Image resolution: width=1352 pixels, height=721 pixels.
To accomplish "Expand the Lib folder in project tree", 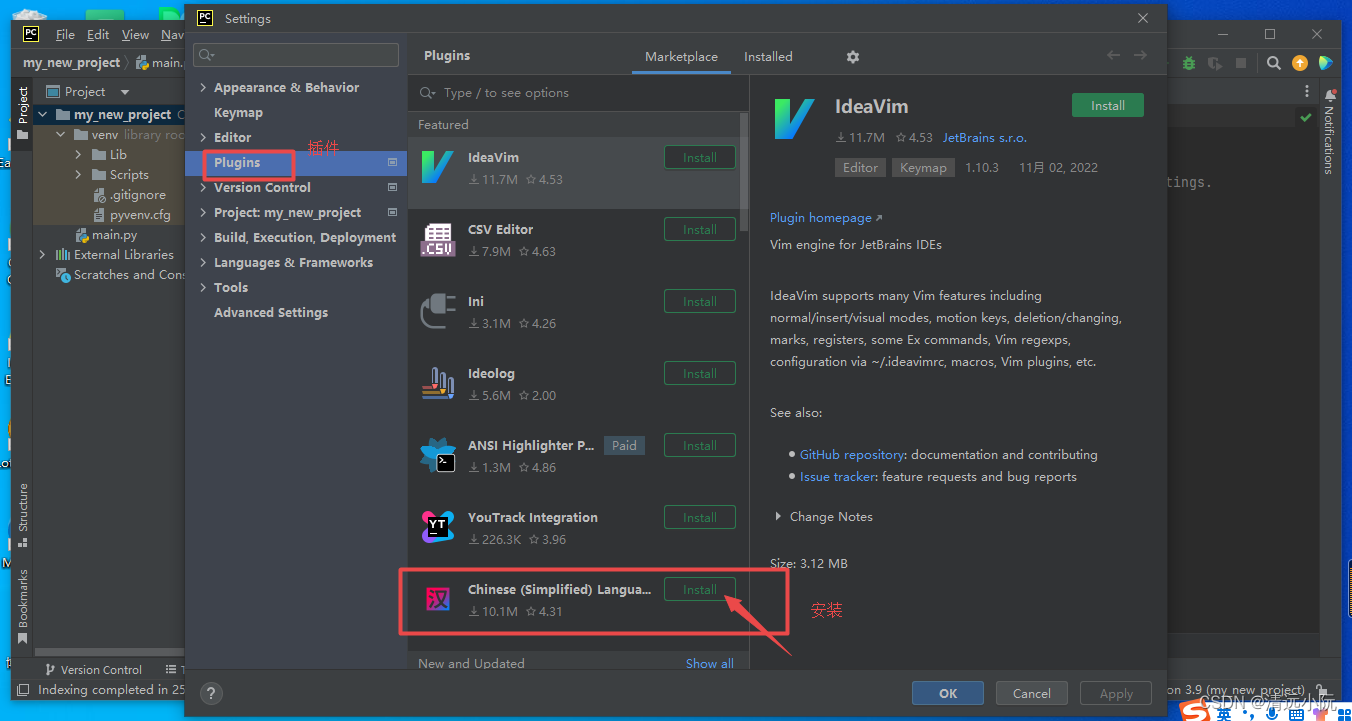I will tap(79, 155).
